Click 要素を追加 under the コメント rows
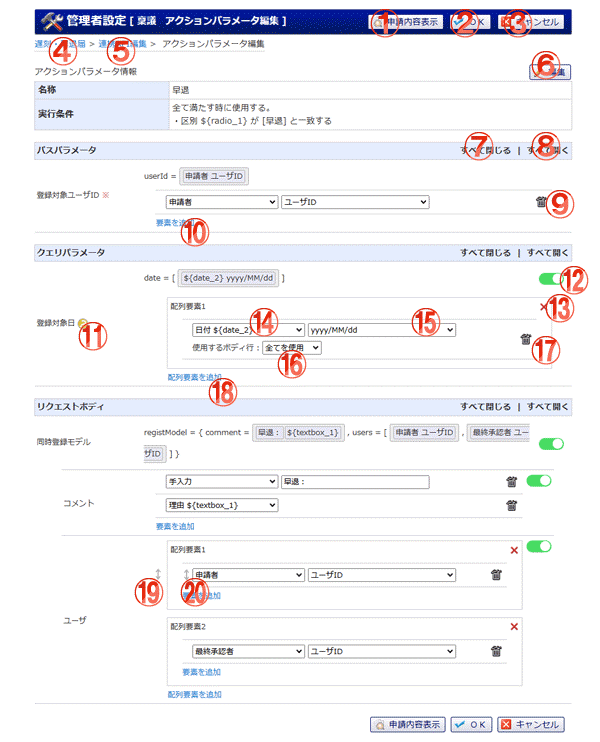 tap(175, 526)
